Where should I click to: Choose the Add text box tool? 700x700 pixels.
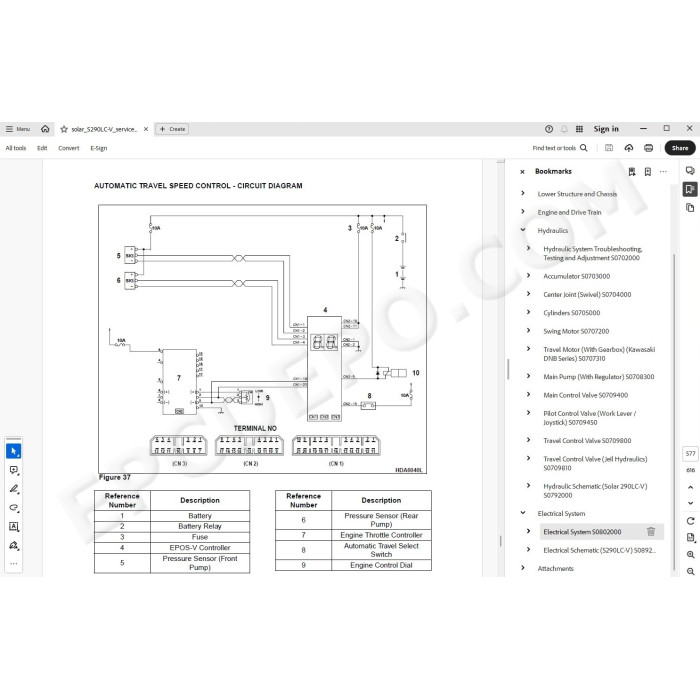coord(13,526)
